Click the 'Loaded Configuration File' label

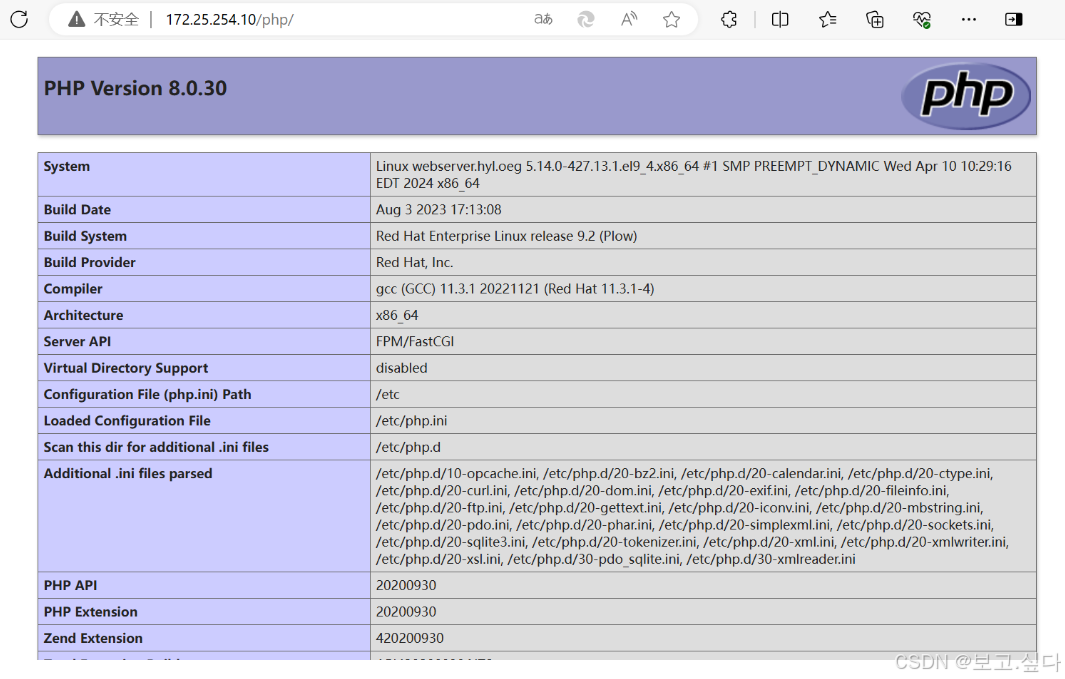click(x=127, y=422)
